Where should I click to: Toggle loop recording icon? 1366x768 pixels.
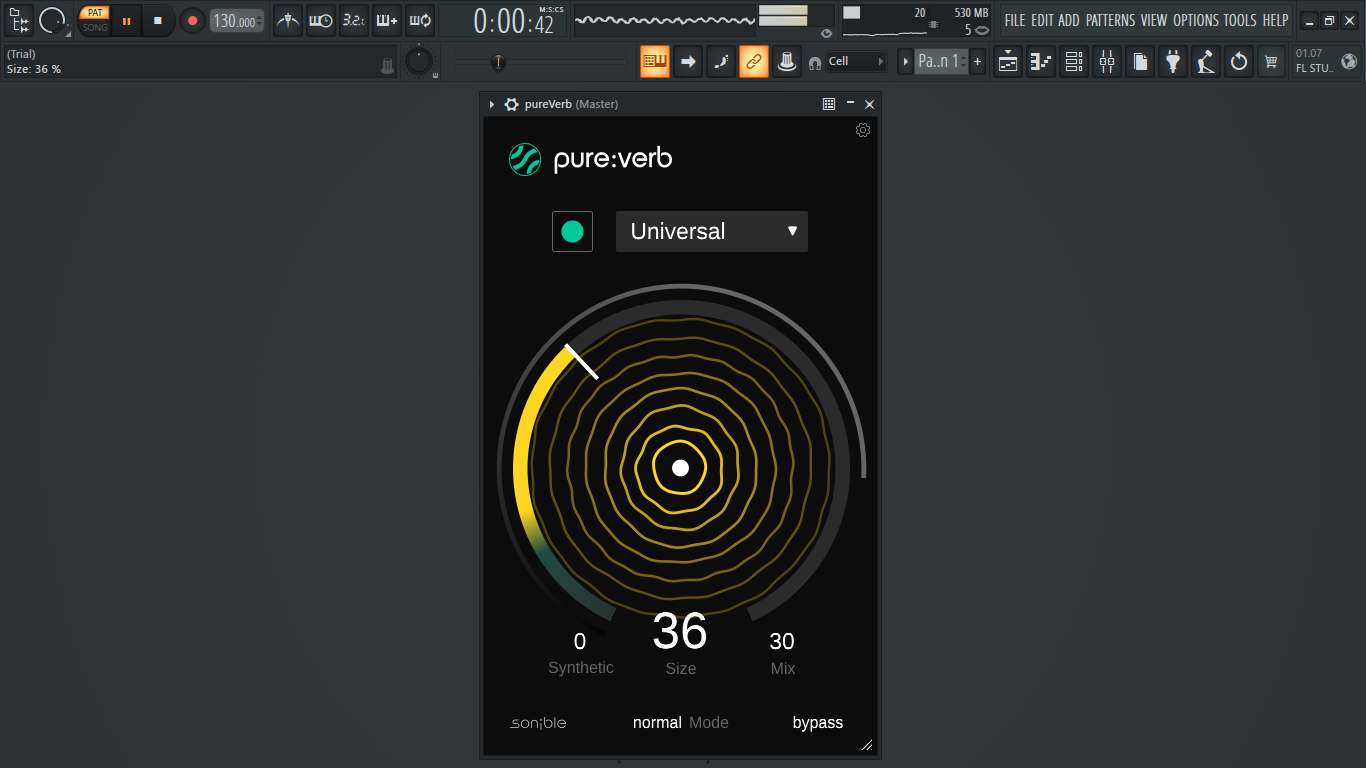coord(420,20)
